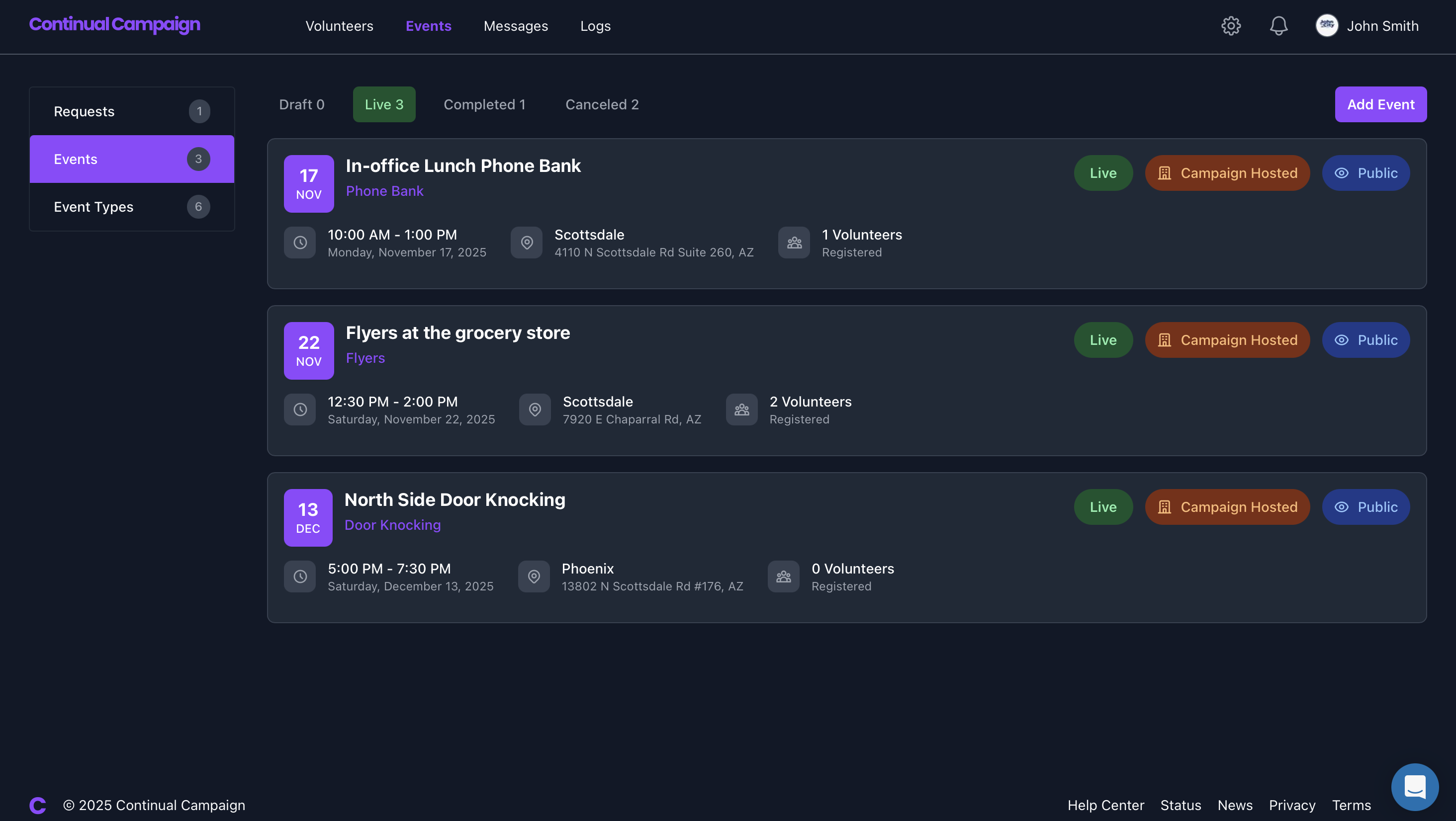Image resolution: width=1456 pixels, height=821 pixels.
Task: Toggle Public visibility on Flyers at the grocery store
Action: [x=1365, y=339]
